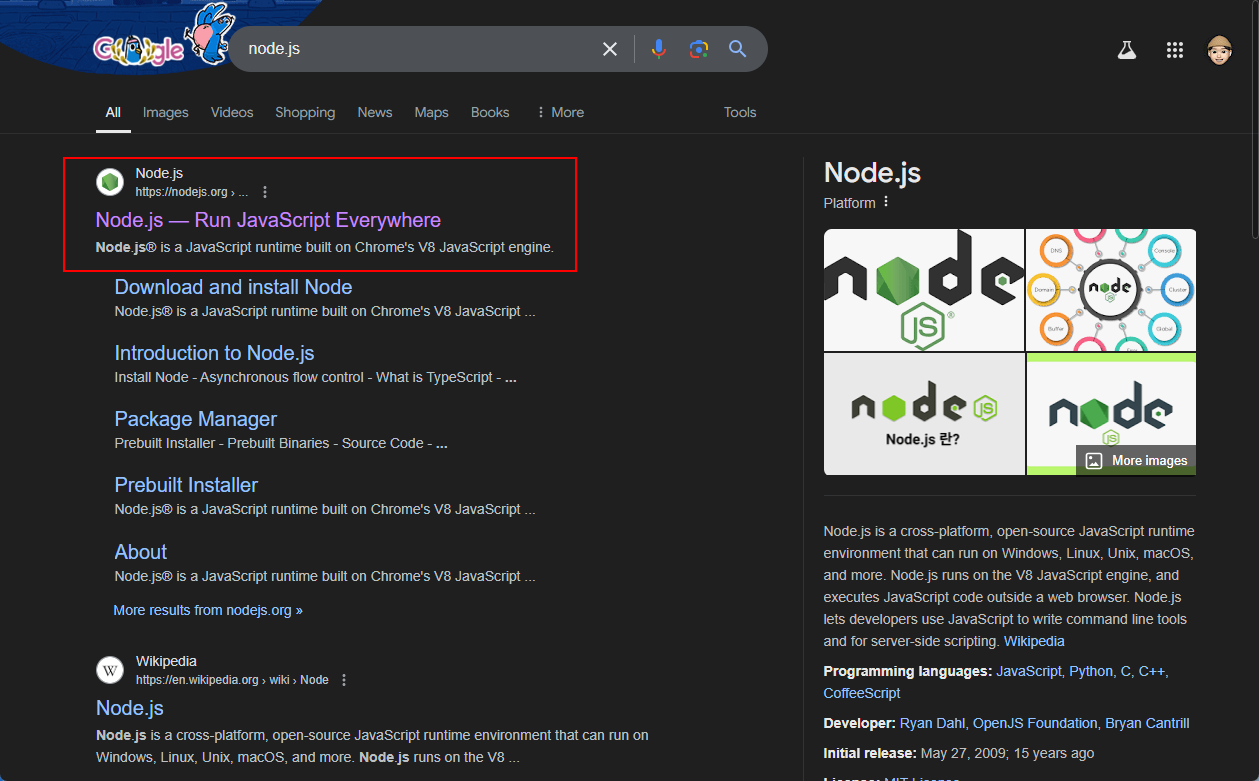1259x781 pixels.
Task: Open the About sitelink
Action: pos(140,552)
